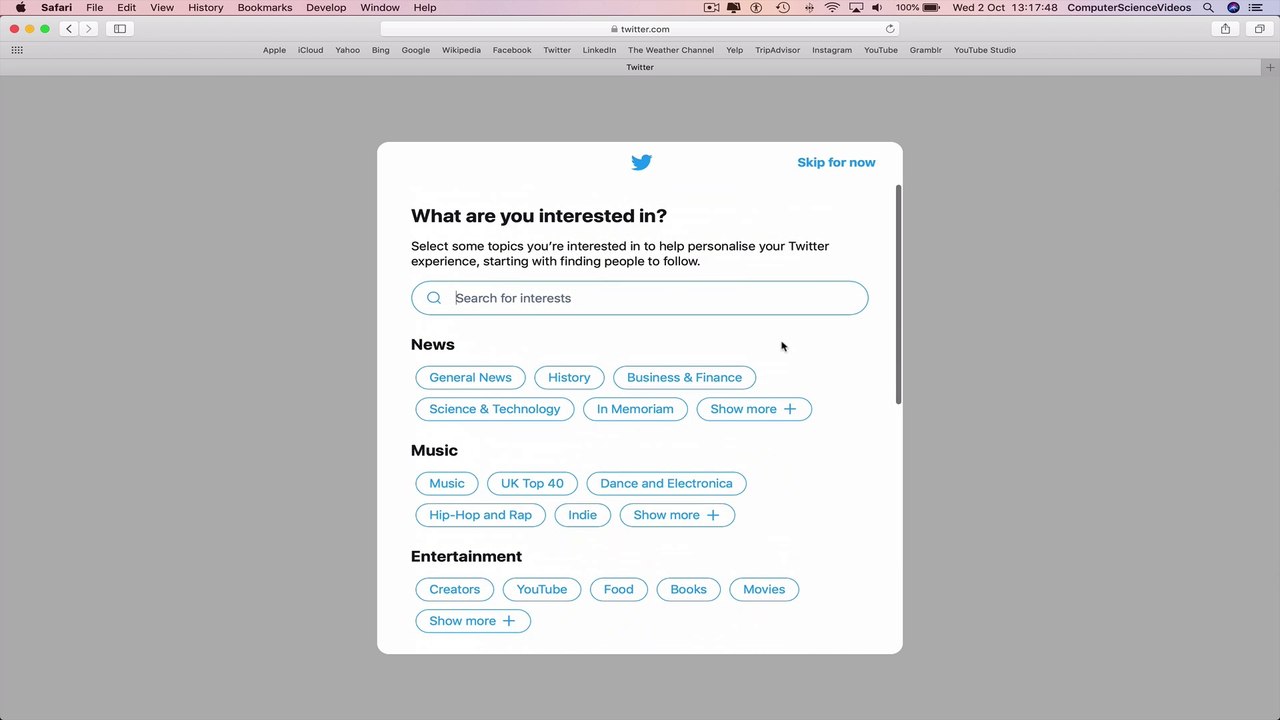Open the Window menu
1280x720 pixels.
380,8
